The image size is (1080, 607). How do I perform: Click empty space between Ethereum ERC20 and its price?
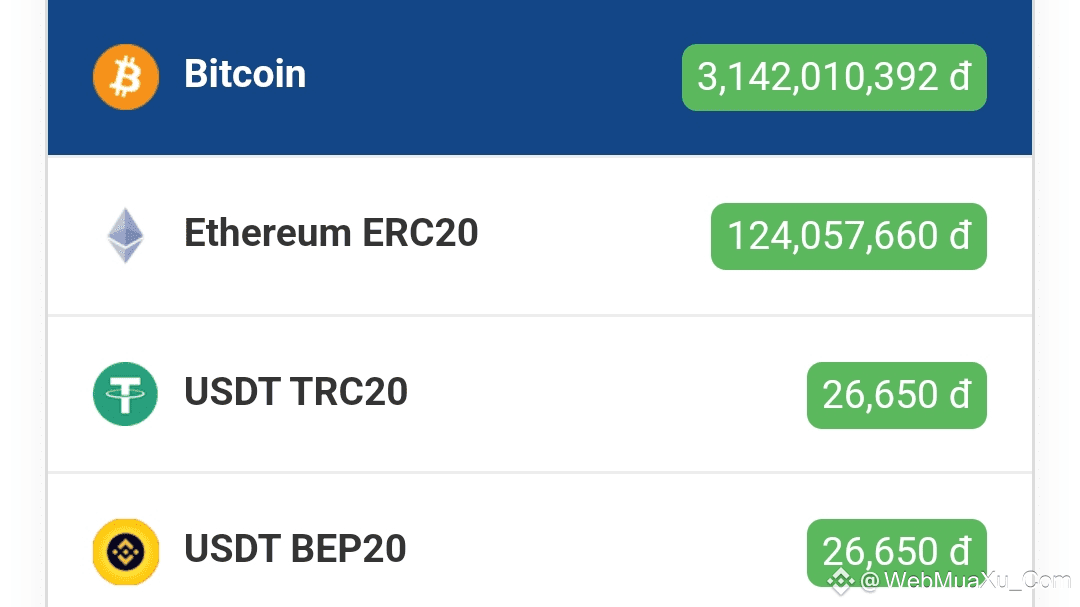tap(594, 236)
